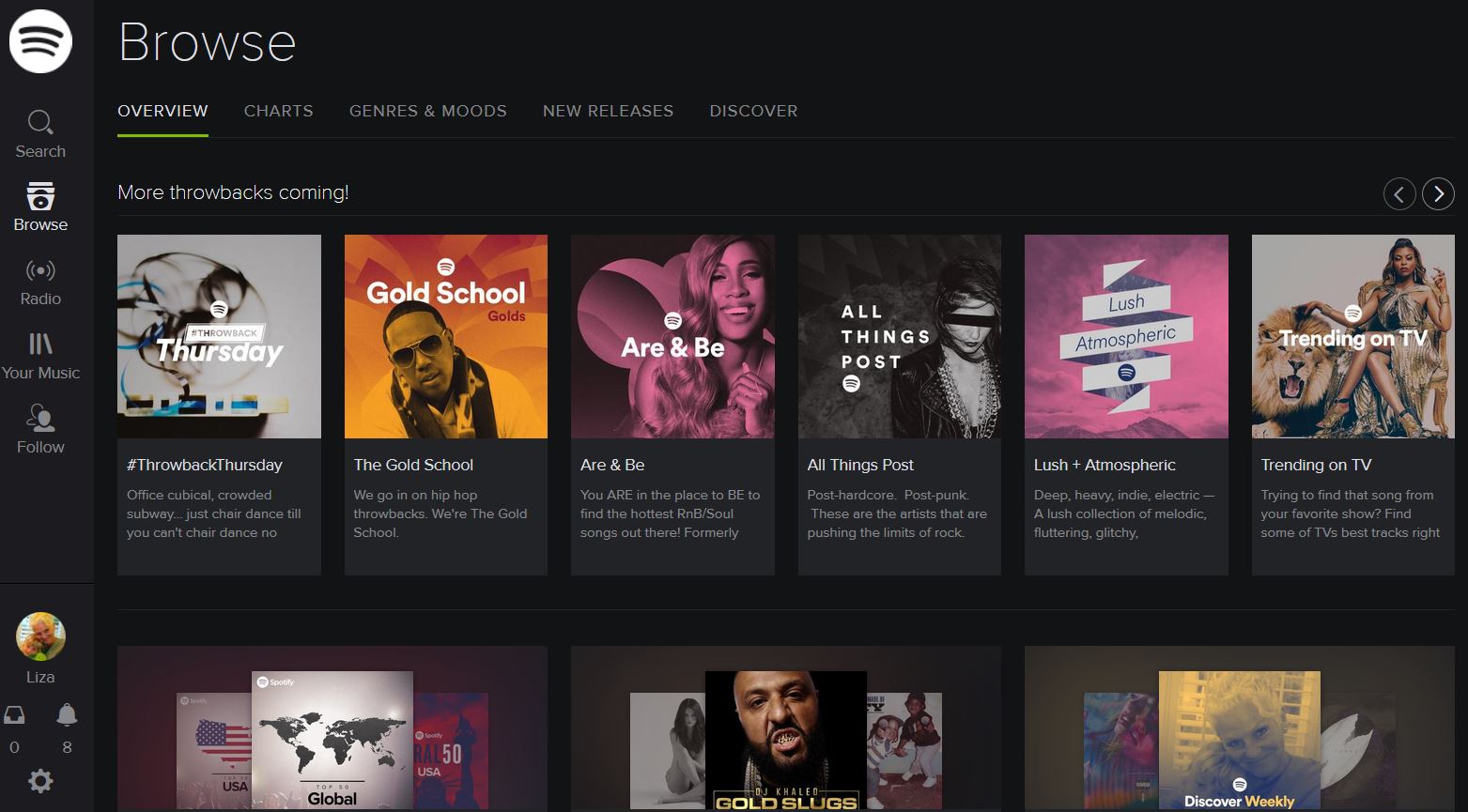The image size is (1468, 812).
Task: Click The Gold School title link
Action: 413,465
